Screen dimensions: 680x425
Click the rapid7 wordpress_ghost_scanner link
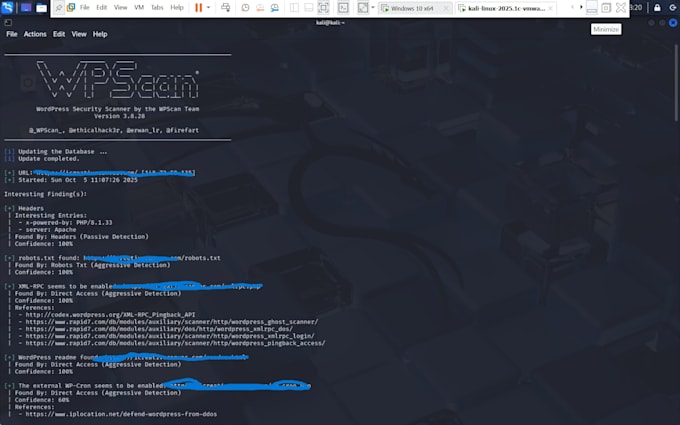[x=172, y=322]
